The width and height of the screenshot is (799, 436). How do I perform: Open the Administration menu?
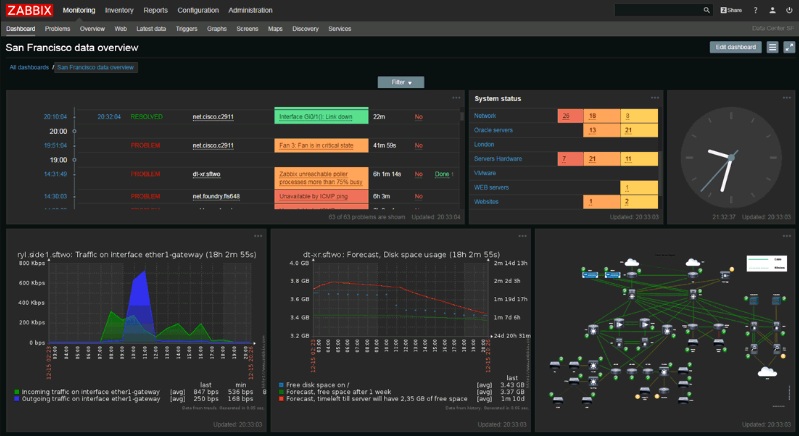(250, 10)
